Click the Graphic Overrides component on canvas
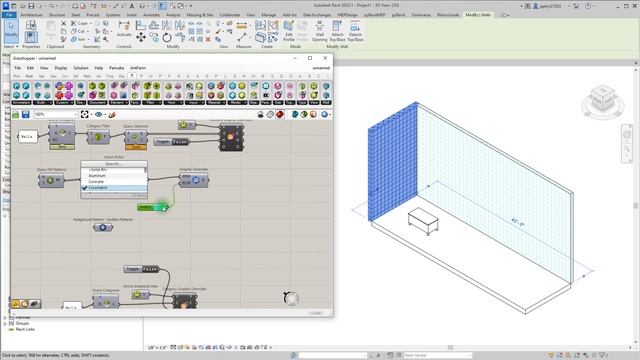The height and width of the screenshot is (360, 640). (194, 180)
